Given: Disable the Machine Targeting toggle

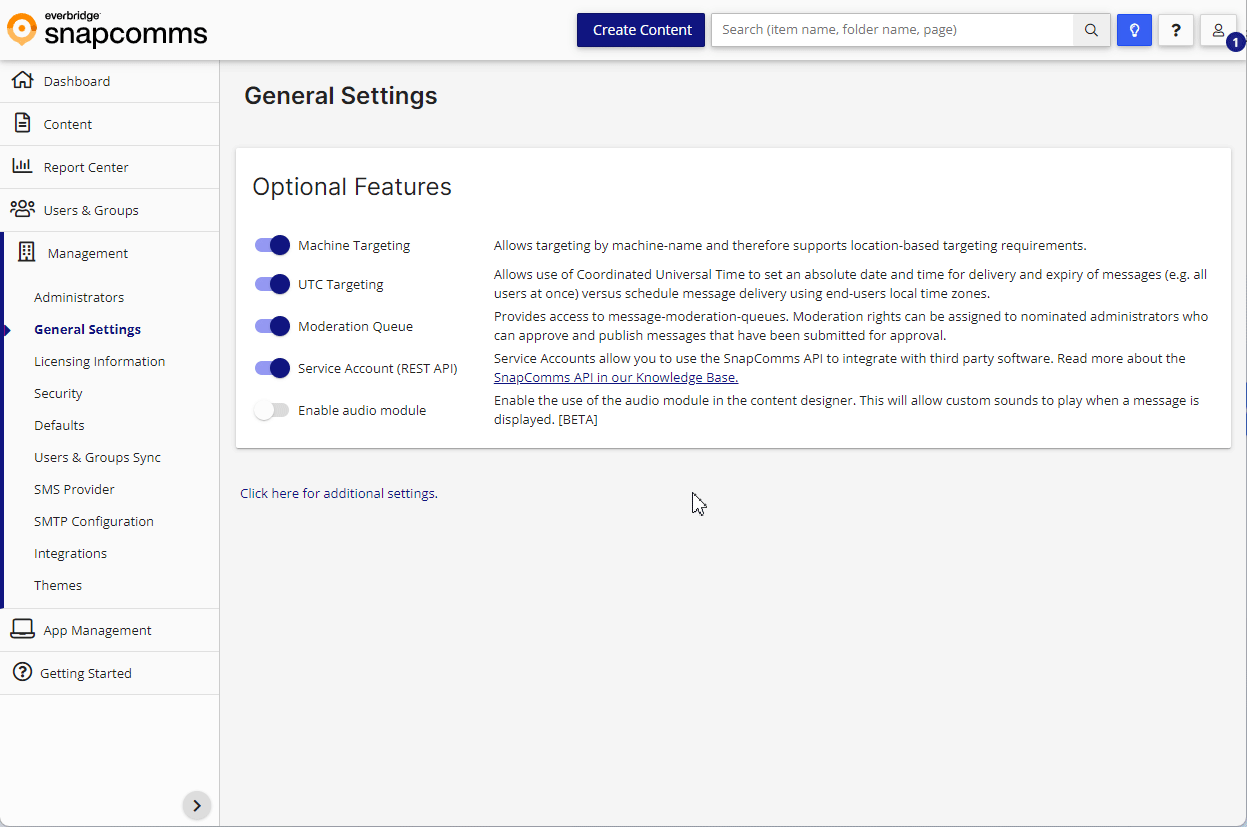Looking at the screenshot, I should [x=272, y=245].
